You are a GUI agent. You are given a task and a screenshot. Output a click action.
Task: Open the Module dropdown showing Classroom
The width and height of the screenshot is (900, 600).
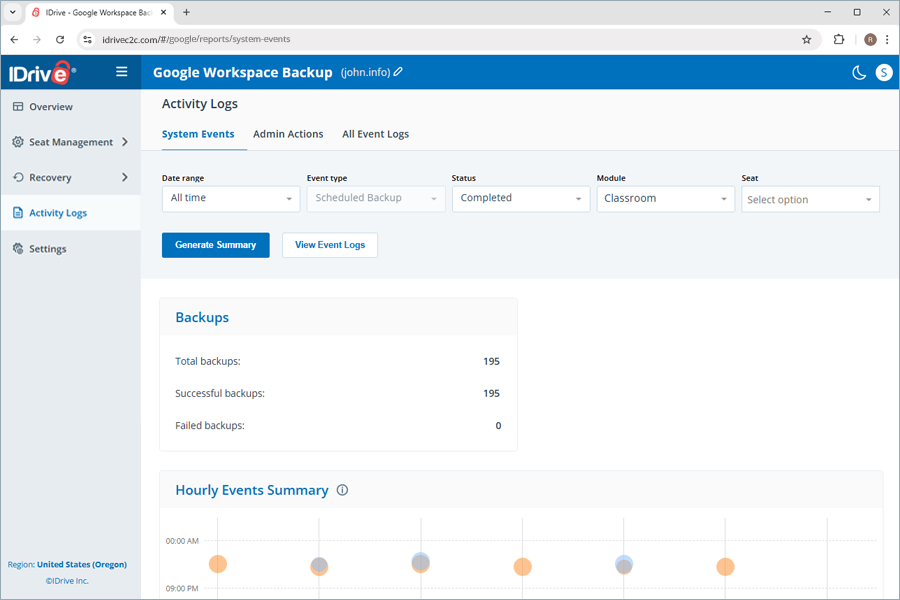[665, 199]
